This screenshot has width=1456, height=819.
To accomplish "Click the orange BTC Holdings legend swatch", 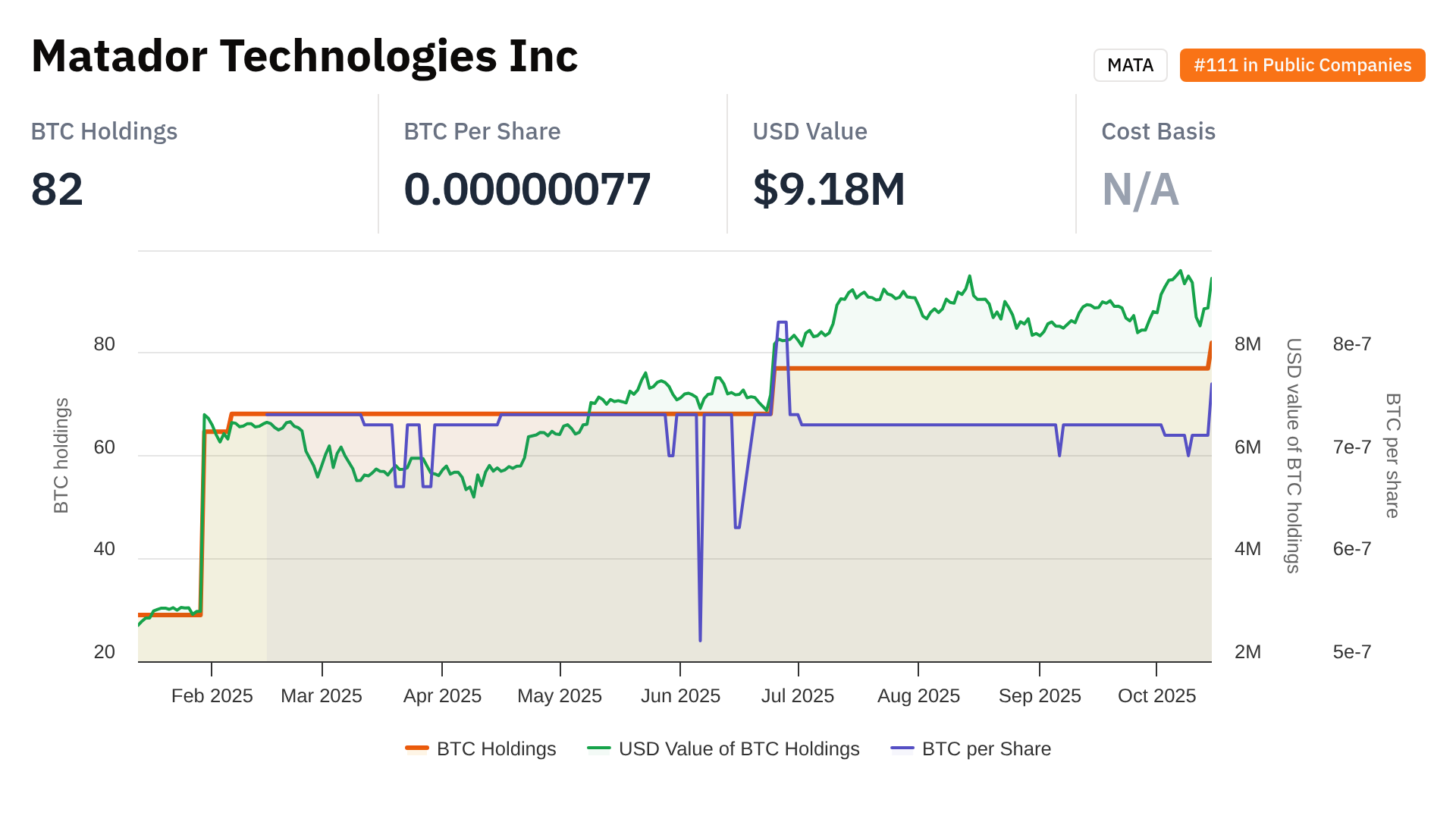I will [417, 748].
